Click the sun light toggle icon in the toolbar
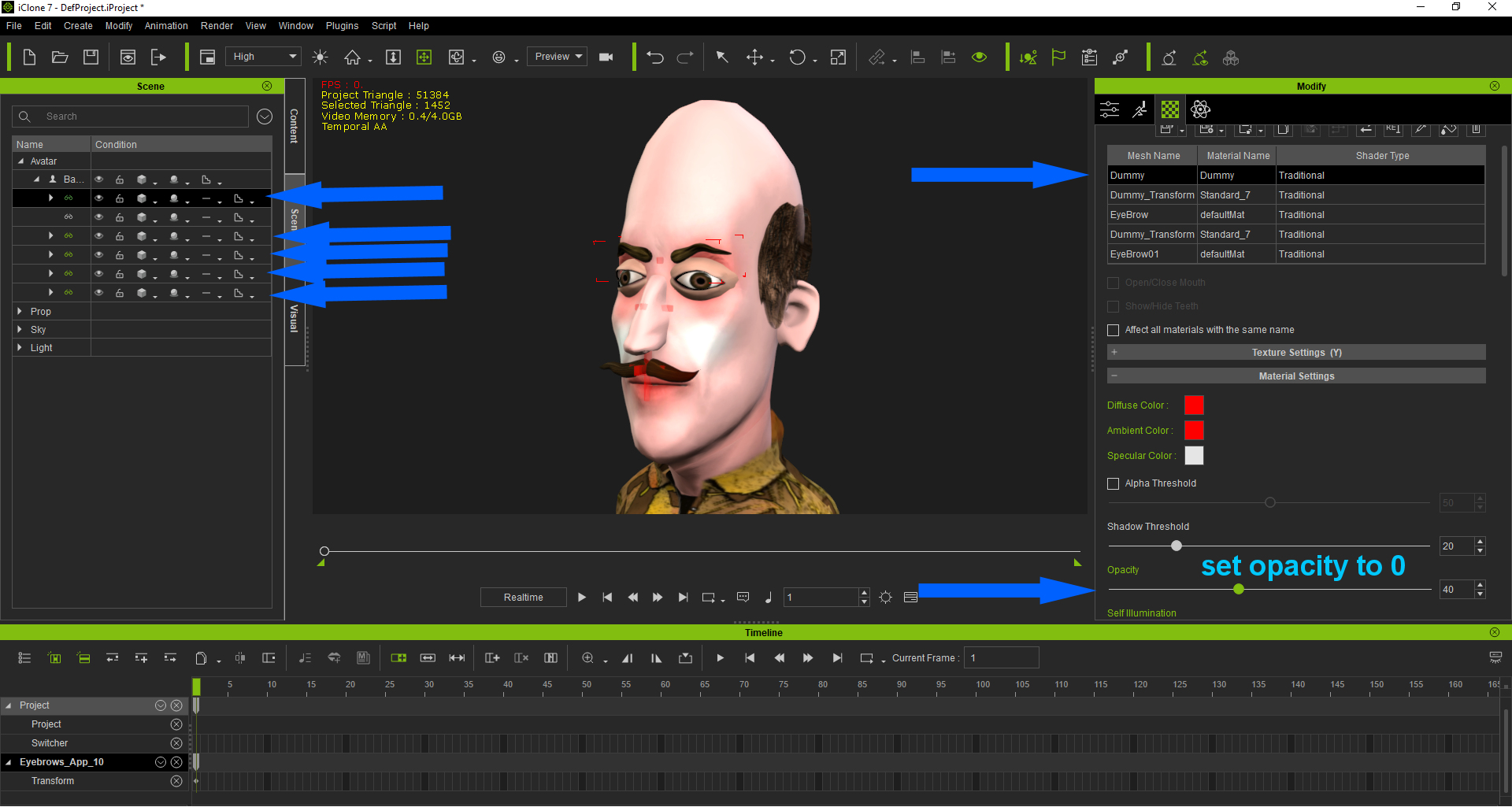Image resolution: width=1512 pixels, height=807 pixels. [x=320, y=57]
